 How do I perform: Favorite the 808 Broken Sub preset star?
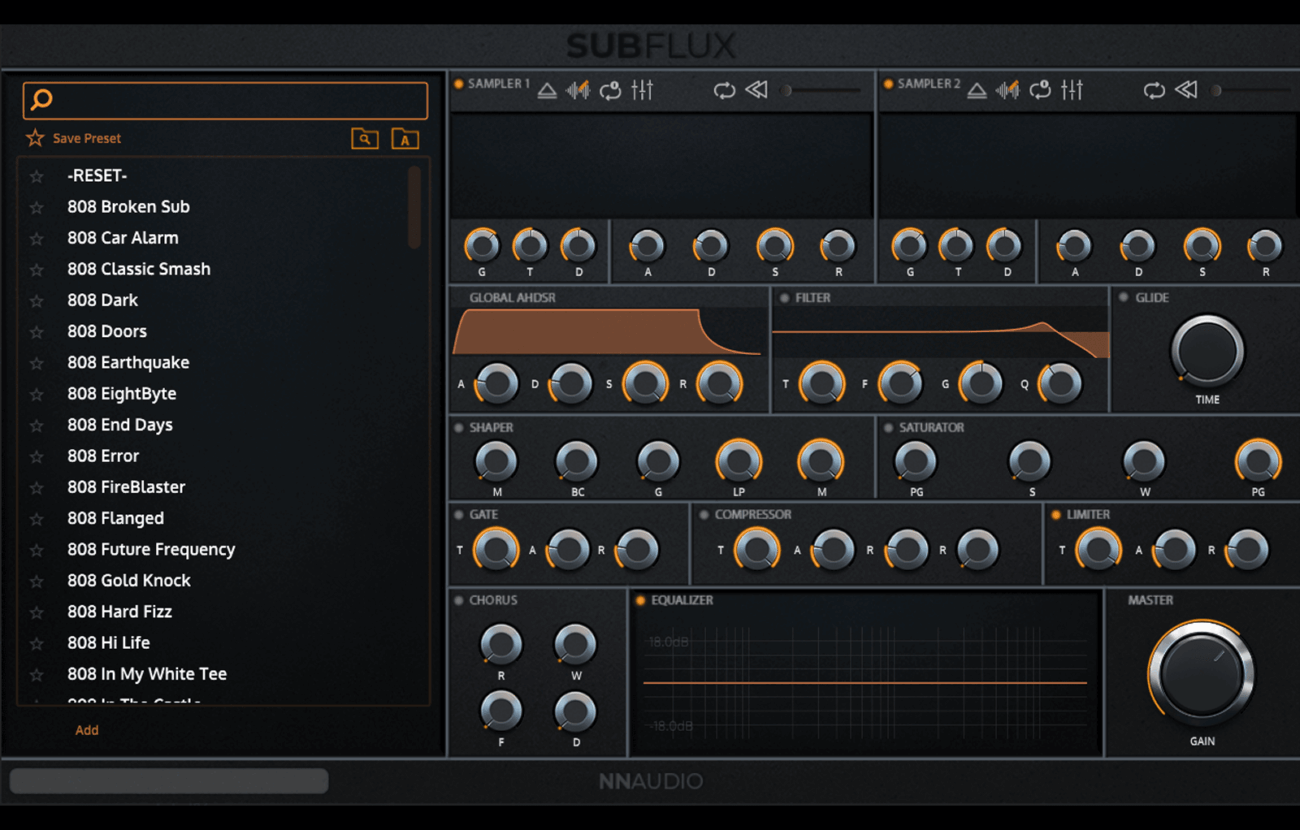click(x=37, y=207)
